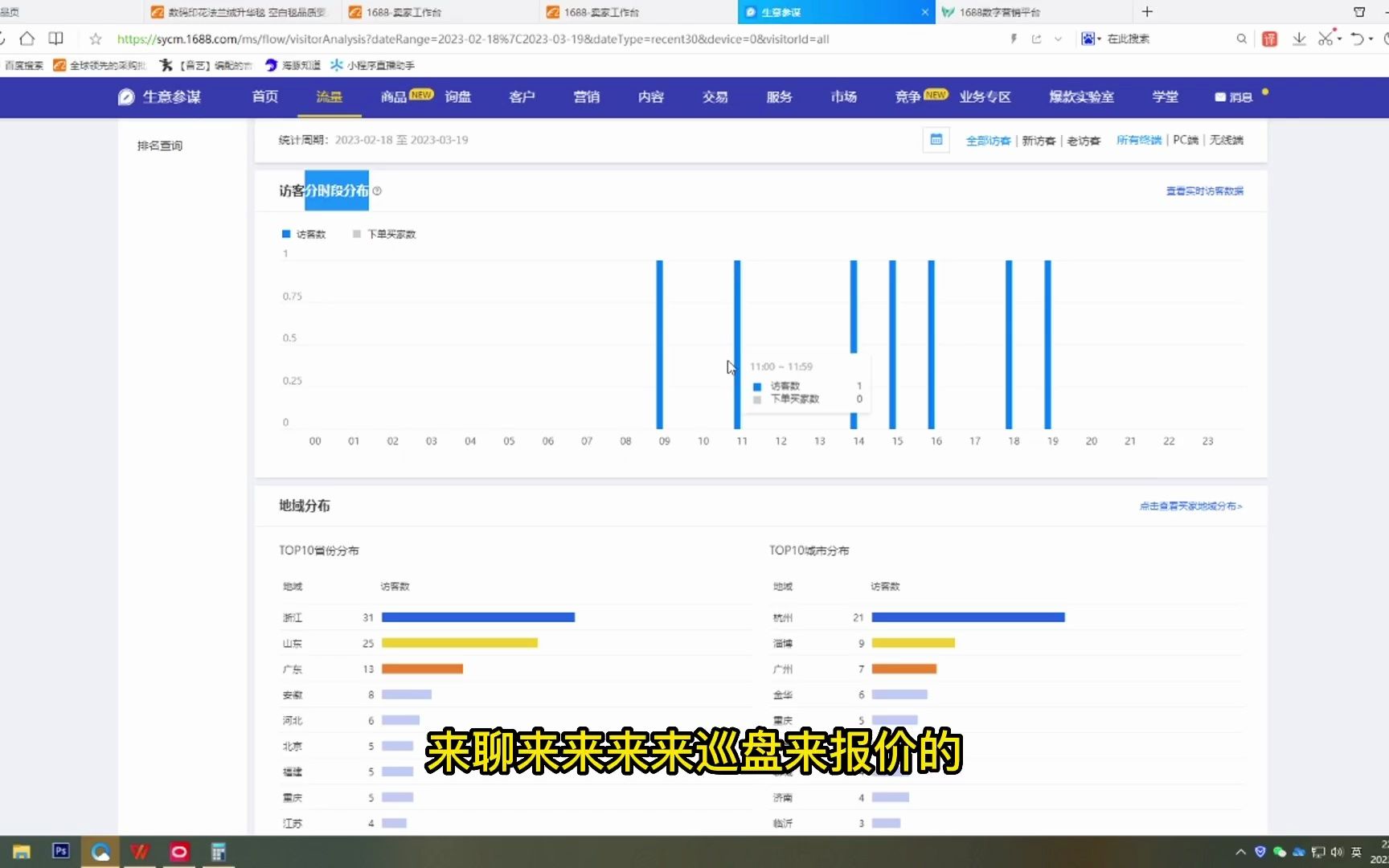Select the 老访客 filter
Viewport: 1389px width, 868px height.
click(1084, 141)
